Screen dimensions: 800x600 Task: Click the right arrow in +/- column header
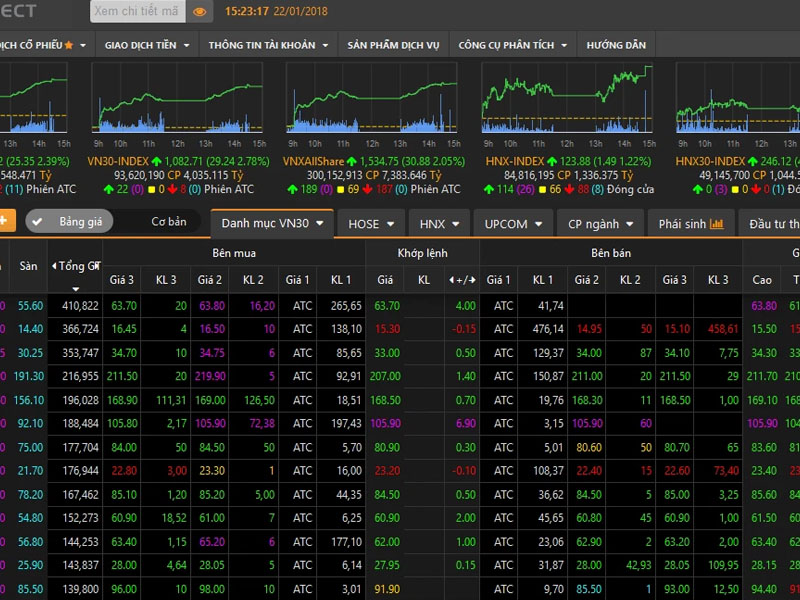click(472, 280)
